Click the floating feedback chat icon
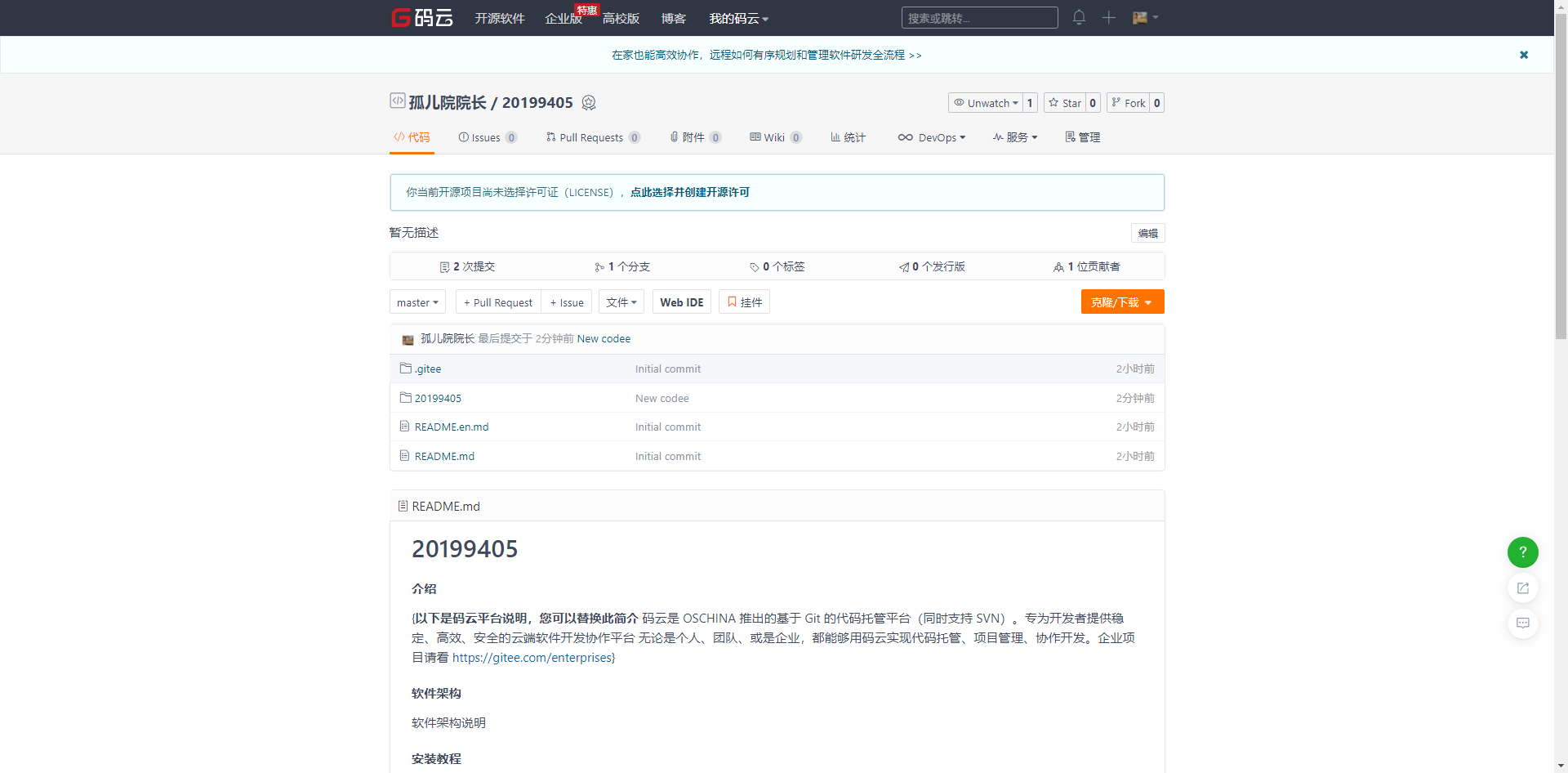1568x773 pixels. 1523,623
